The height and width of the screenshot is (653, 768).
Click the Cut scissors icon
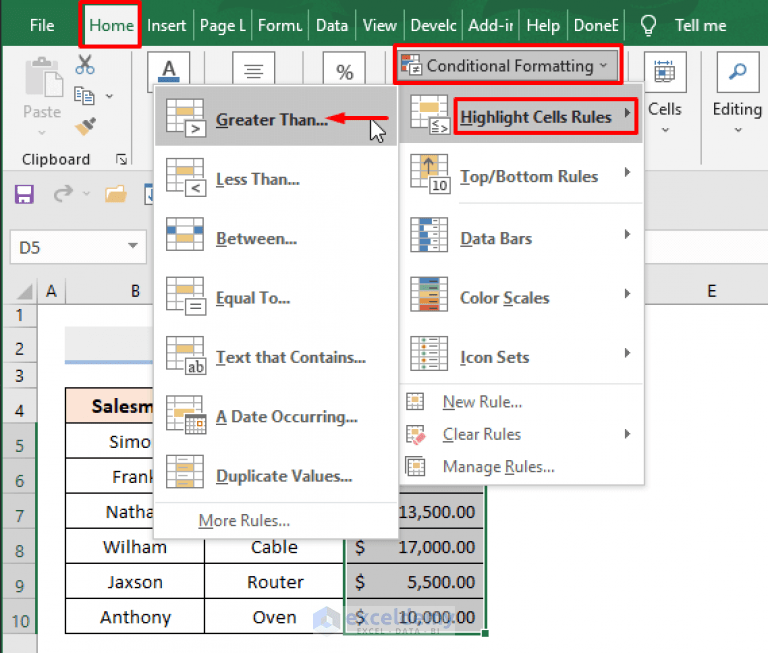[85, 64]
